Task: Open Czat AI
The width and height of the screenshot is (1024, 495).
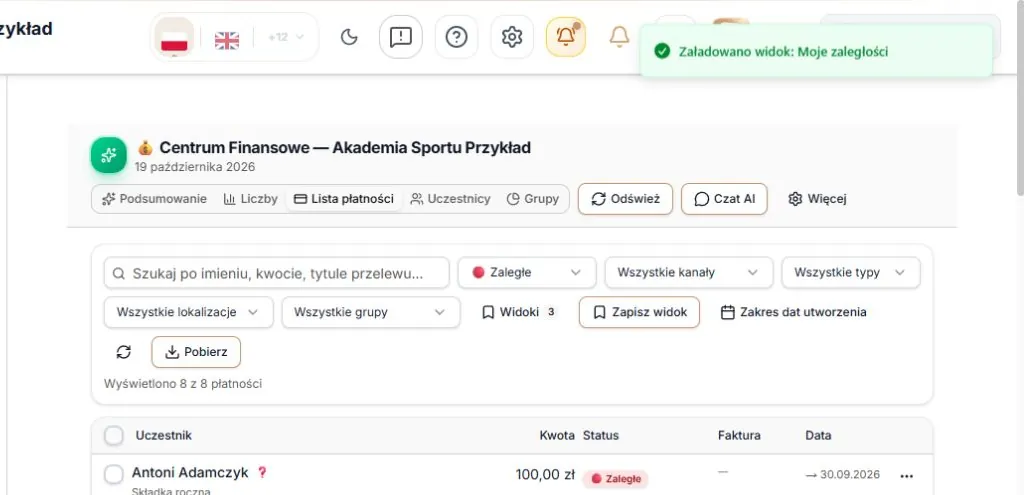Action: pyautogui.click(x=724, y=199)
